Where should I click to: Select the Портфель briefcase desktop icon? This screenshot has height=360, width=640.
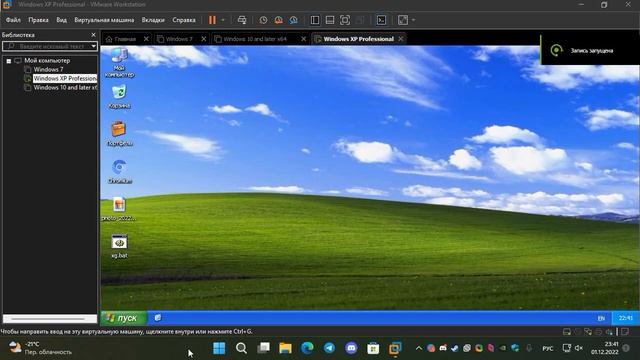coord(119,133)
